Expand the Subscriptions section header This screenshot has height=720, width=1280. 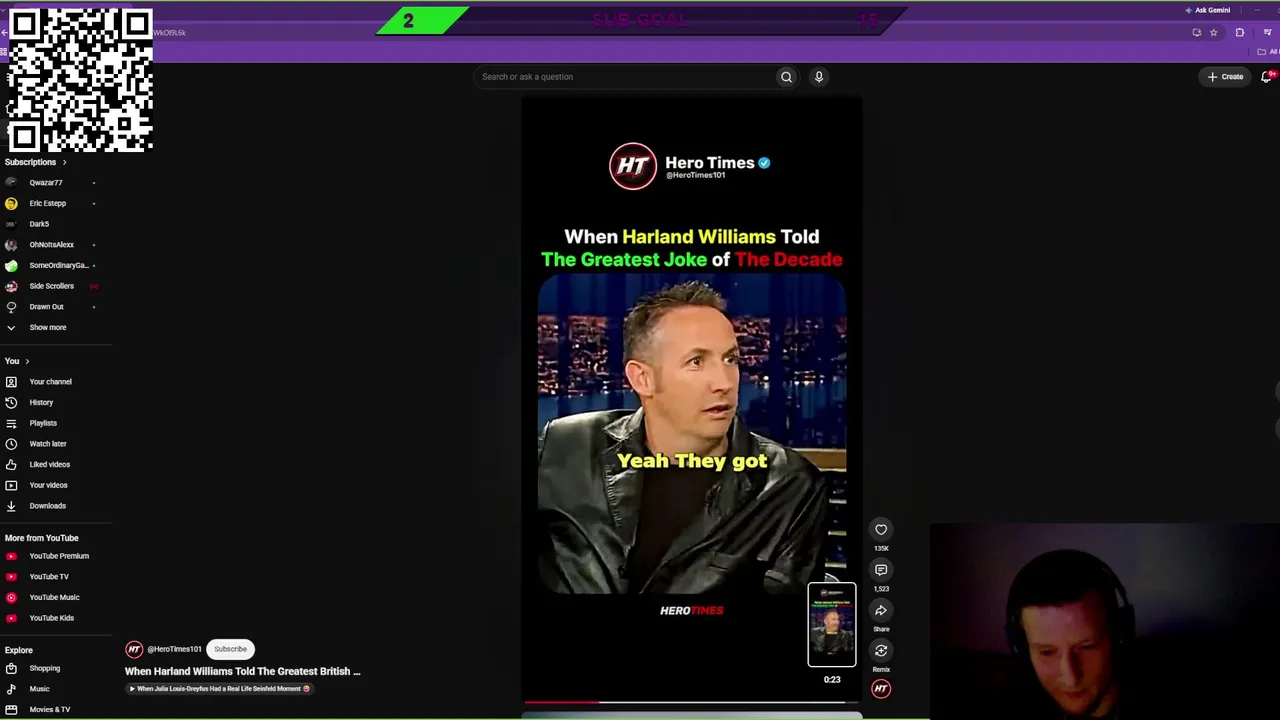click(x=35, y=162)
